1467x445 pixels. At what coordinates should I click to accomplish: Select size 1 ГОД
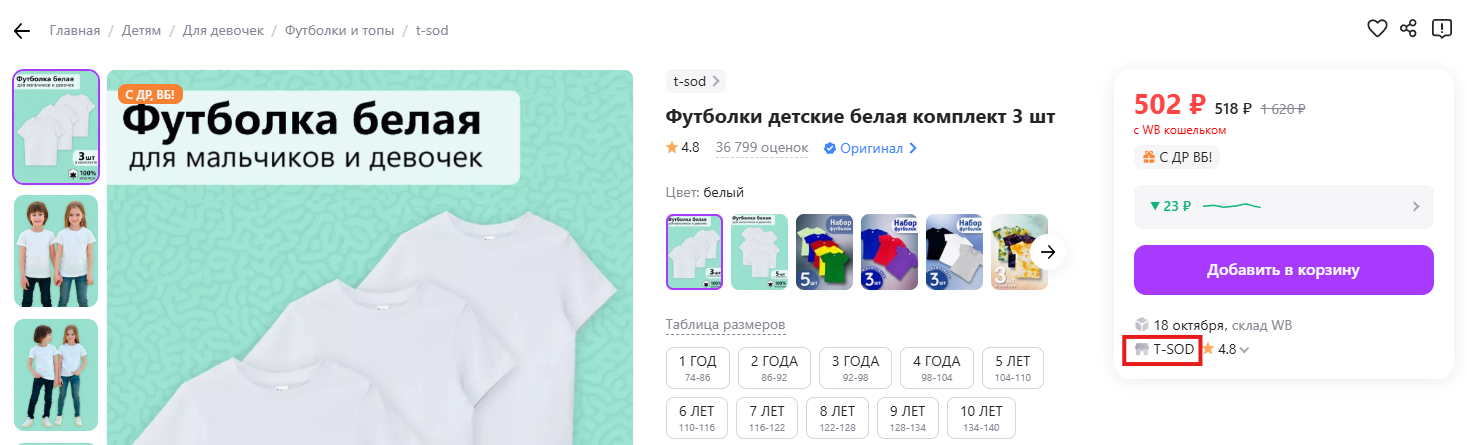pos(698,368)
